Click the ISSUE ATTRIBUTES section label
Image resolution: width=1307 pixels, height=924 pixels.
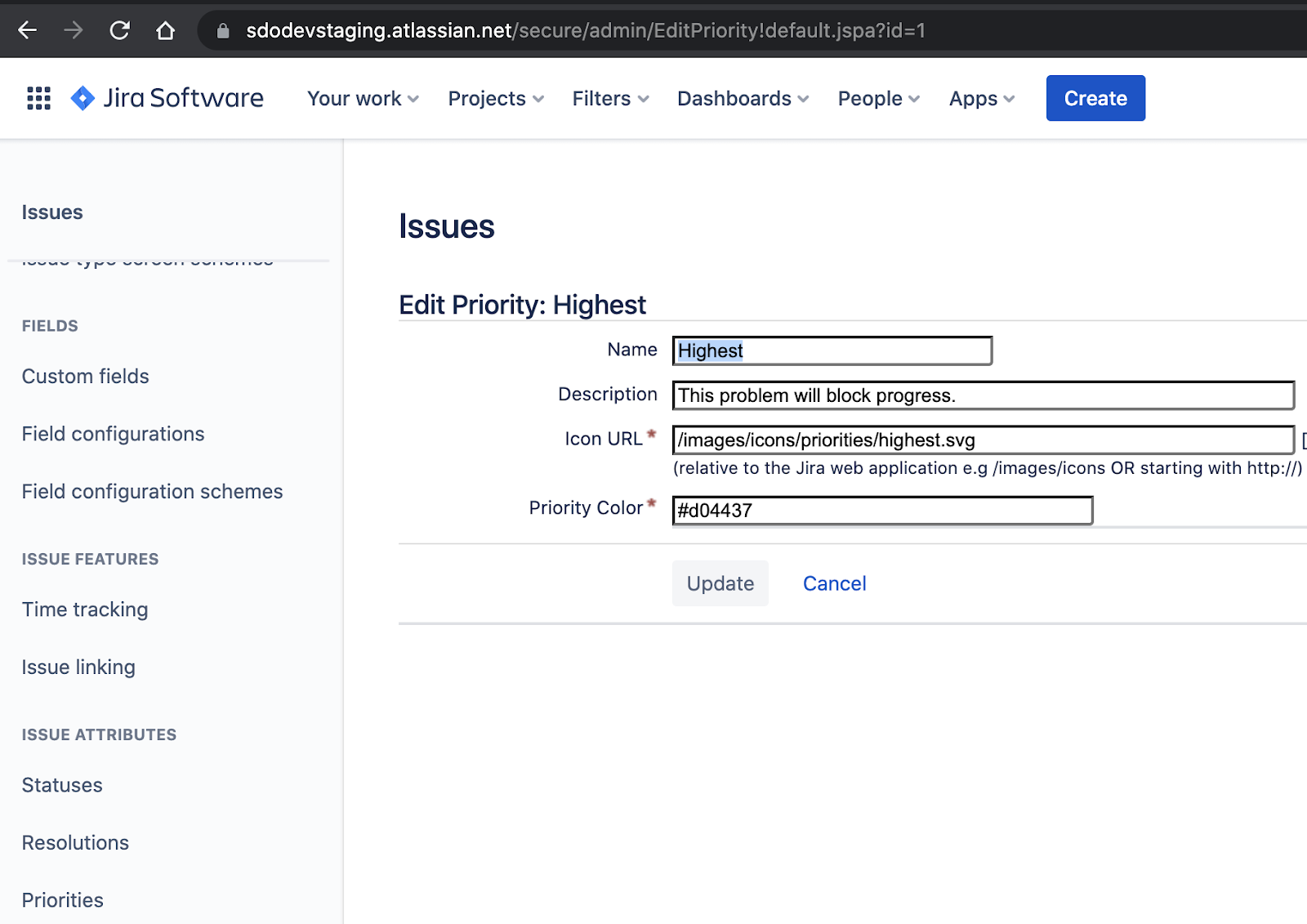point(99,735)
